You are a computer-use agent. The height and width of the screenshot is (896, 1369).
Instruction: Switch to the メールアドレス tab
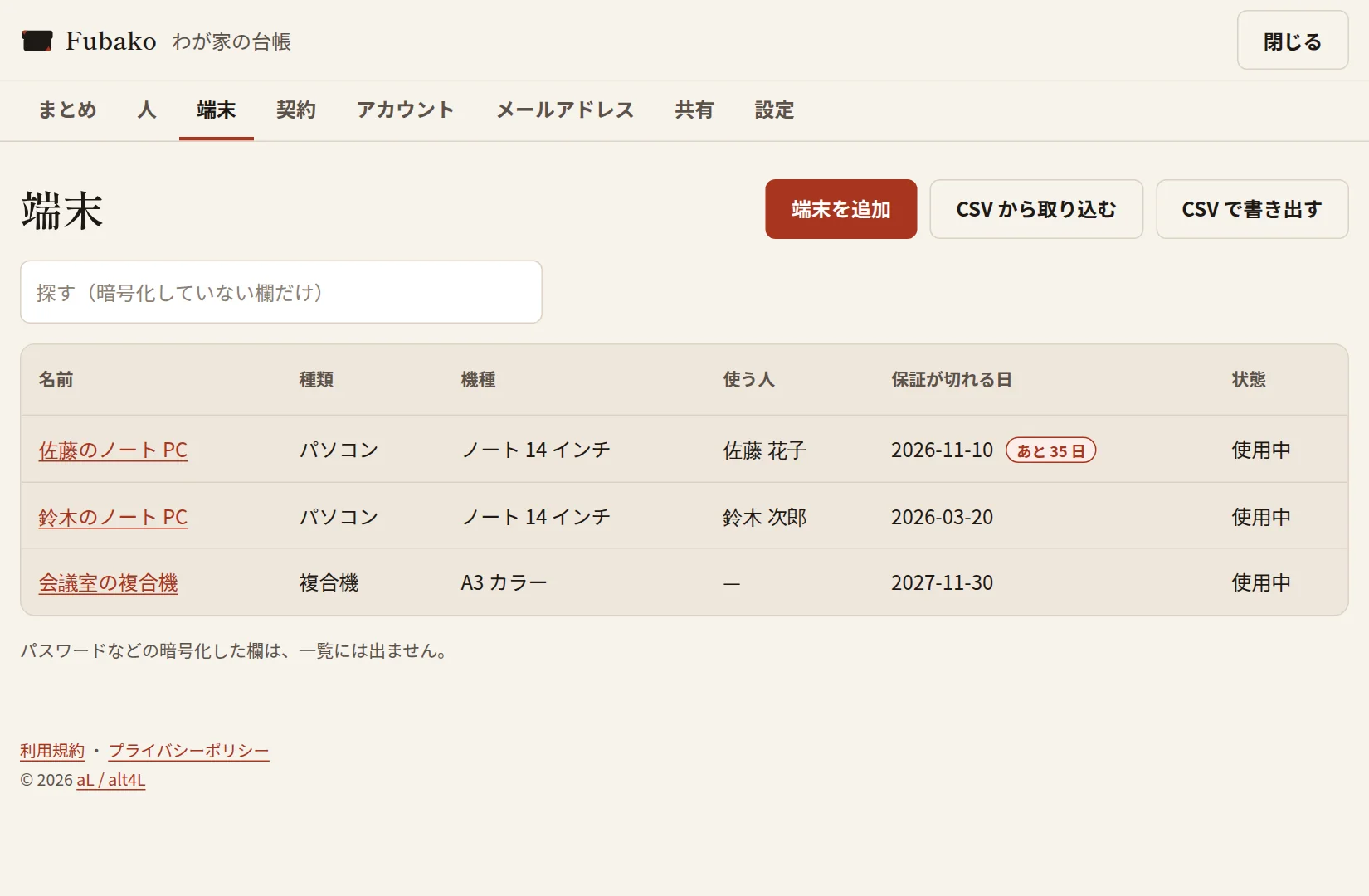coord(565,110)
